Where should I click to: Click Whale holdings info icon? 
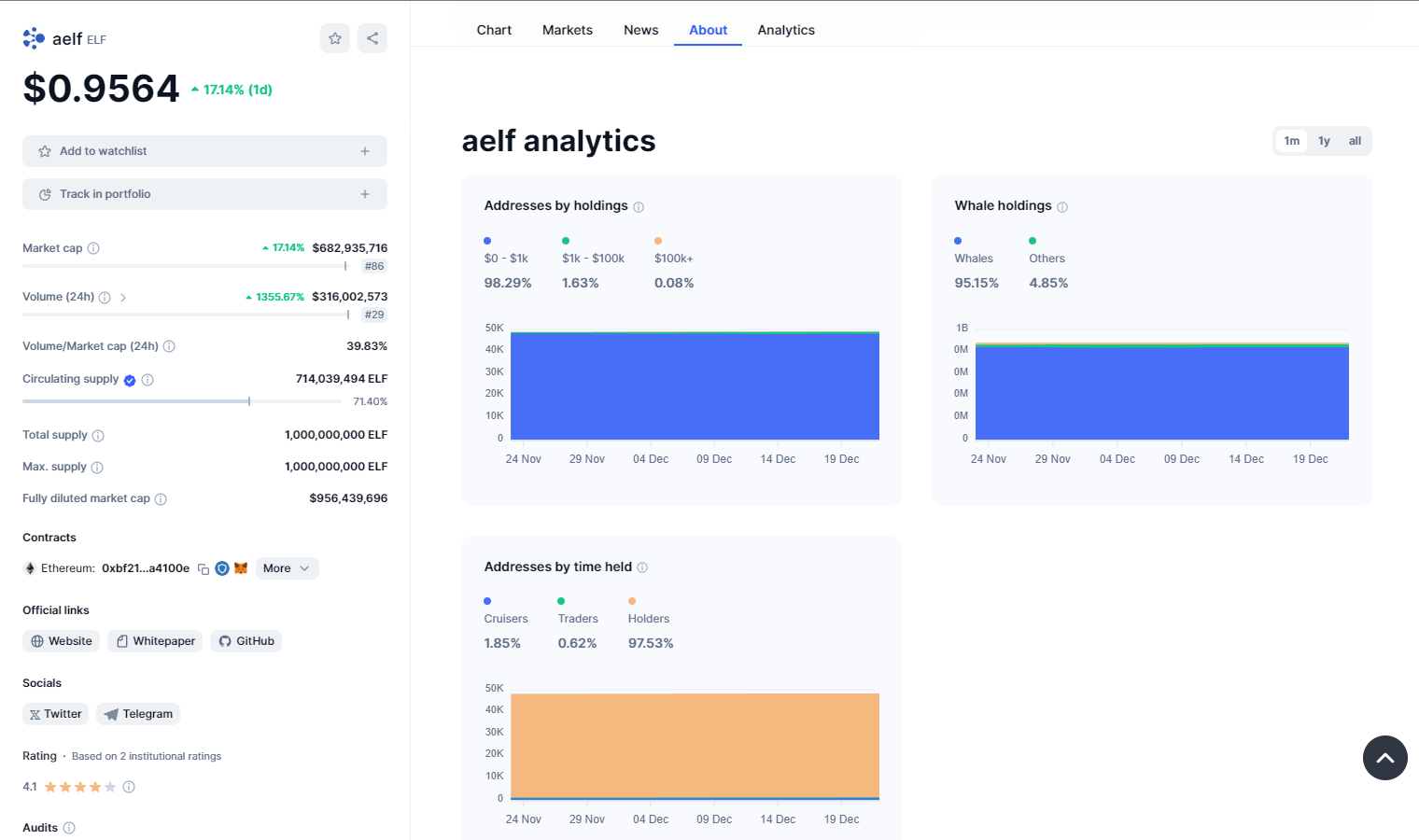(x=1062, y=207)
